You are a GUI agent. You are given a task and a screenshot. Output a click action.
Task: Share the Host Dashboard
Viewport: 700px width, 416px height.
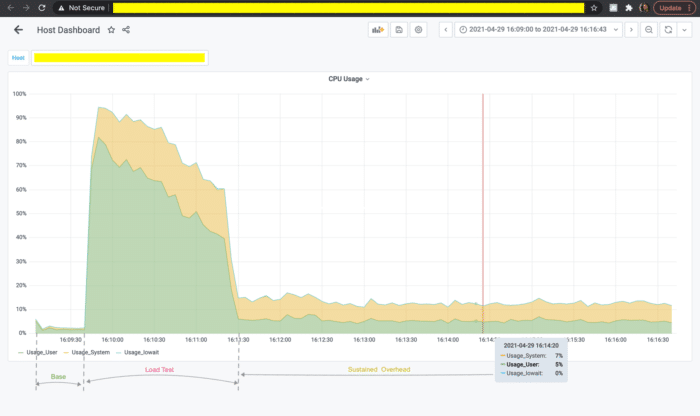[x=126, y=30]
